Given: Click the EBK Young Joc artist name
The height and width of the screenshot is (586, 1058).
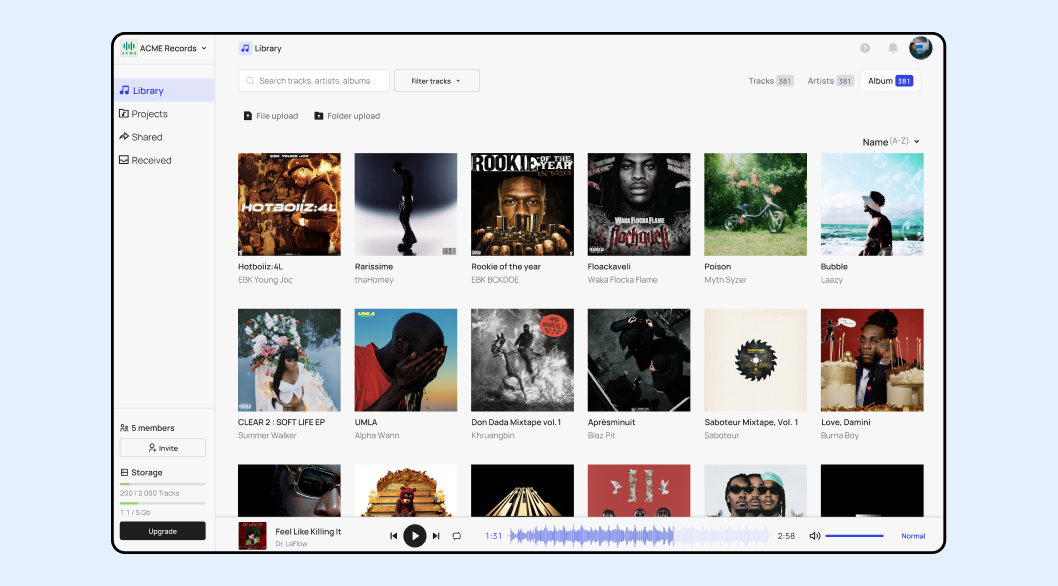Looking at the screenshot, I should (x=265, y=280).
